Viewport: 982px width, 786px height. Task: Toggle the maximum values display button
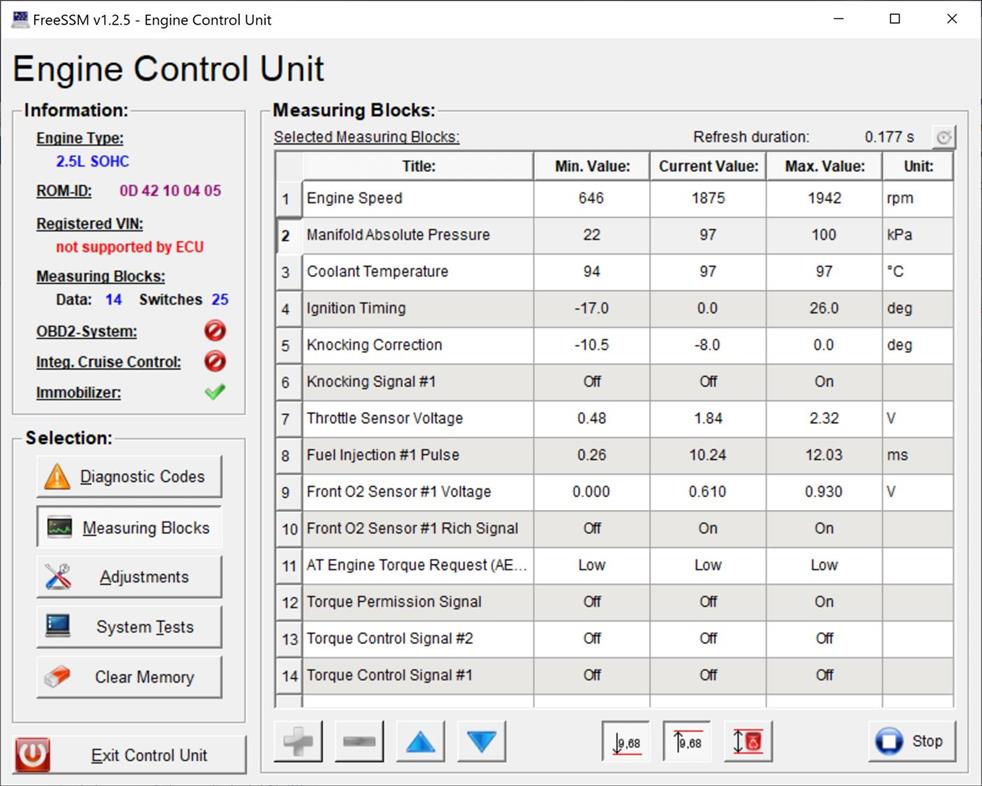687,742
